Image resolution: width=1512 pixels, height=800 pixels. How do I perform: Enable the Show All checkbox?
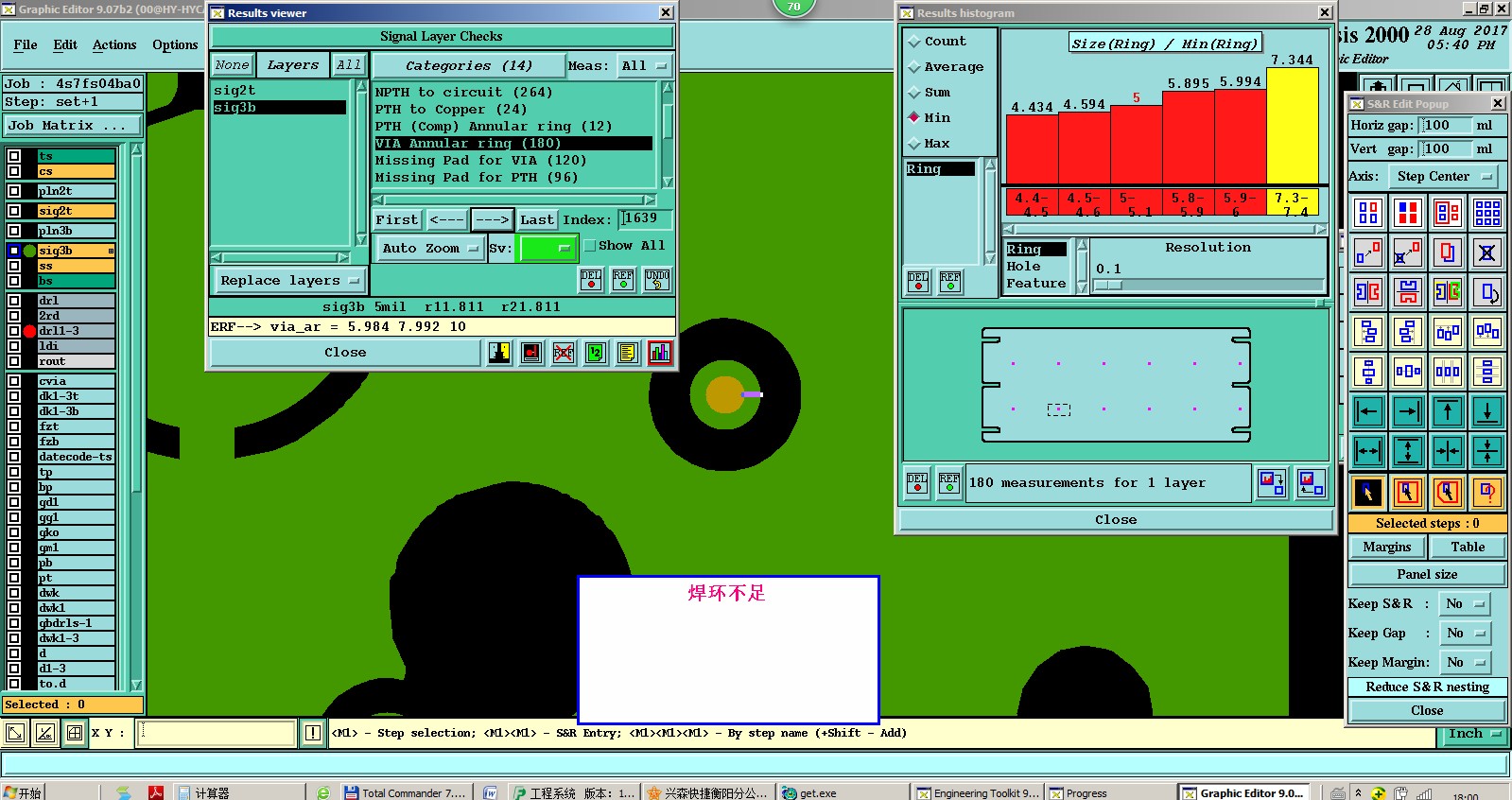590,246
